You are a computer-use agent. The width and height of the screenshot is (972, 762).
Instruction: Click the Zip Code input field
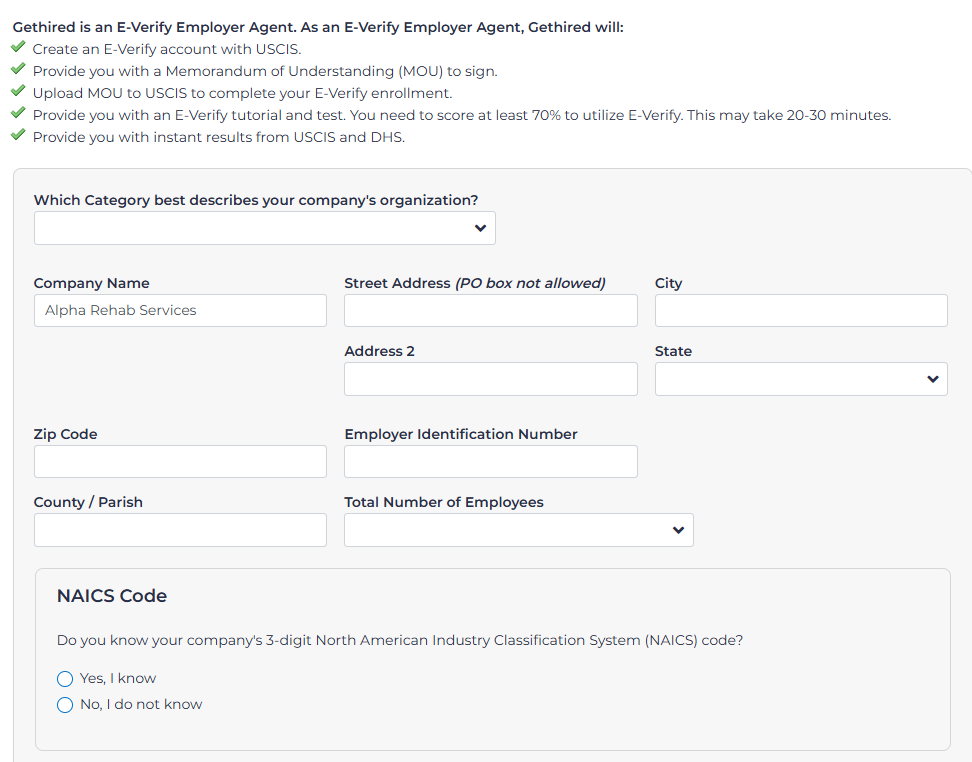pyautogui.click(x=180, y=461)
